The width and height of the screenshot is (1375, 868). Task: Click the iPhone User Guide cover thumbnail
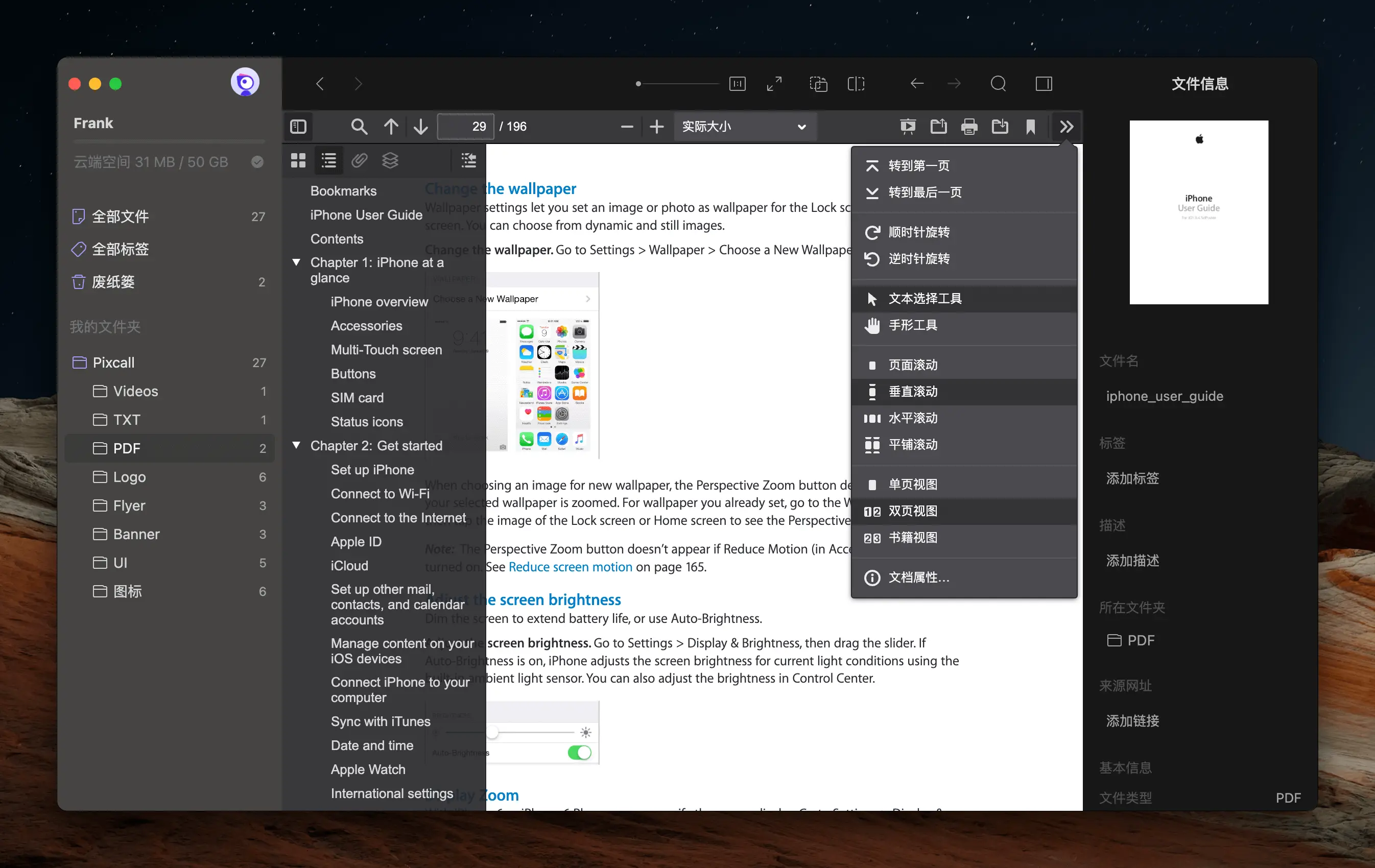(x=1199, y=212)
